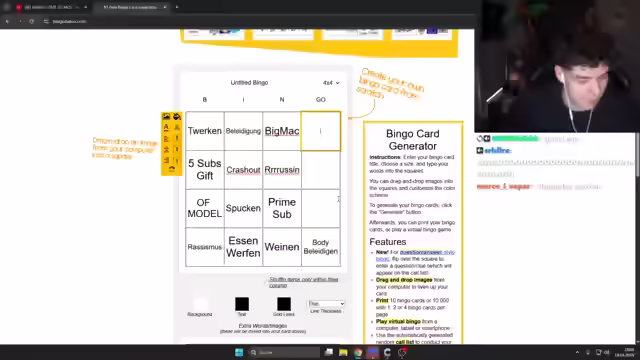Click the Rassismus bingo square
The height and width of the screenshot is (360, 640).
point(205,247)
